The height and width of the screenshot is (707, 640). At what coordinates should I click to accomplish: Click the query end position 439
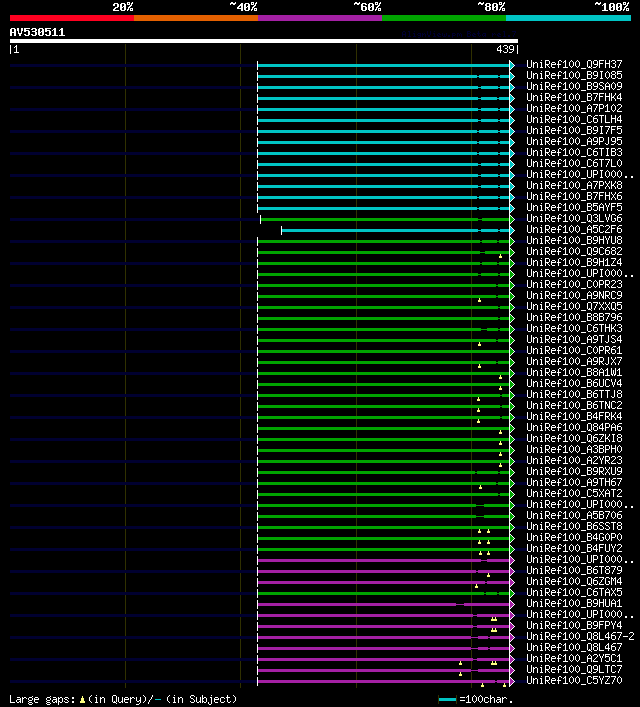coord(505,49)
